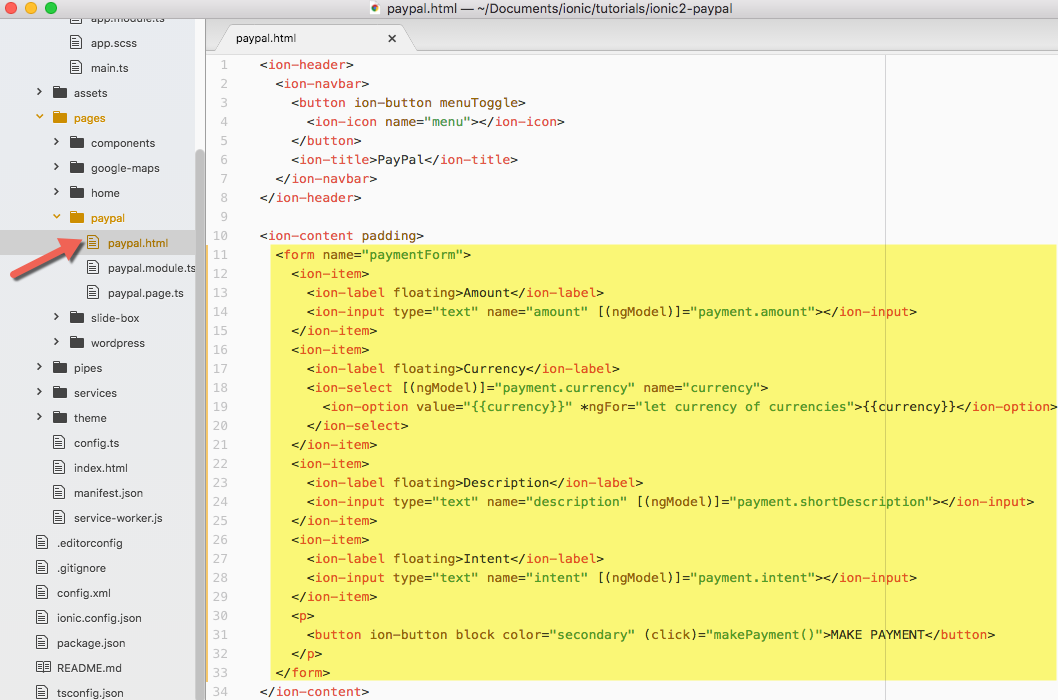1058x700 pixels.
Task: Collapse the pages folder
Action: (39, 117)
